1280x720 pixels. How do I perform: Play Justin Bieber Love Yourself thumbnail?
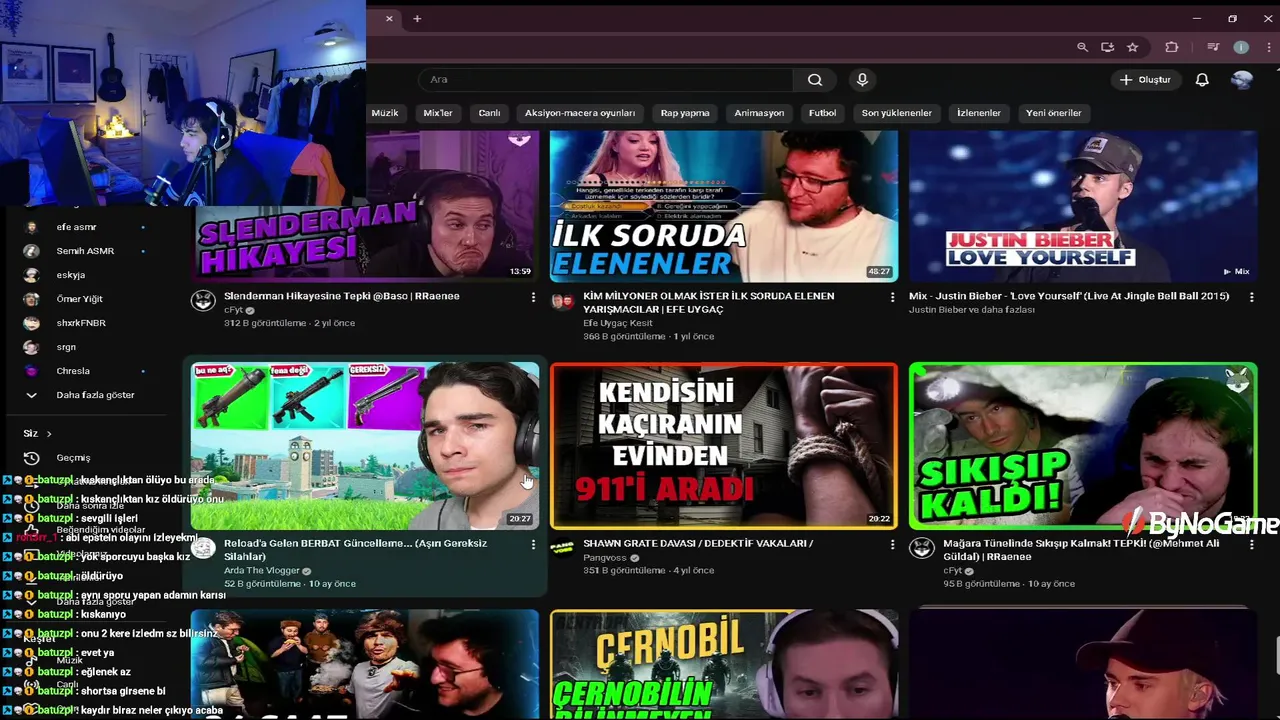(x=1083, y=206)
